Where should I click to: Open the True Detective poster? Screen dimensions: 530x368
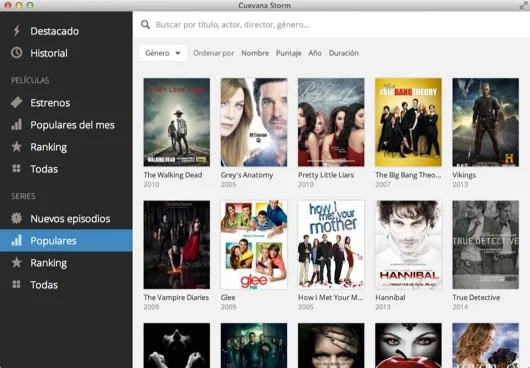coord(485,245)
